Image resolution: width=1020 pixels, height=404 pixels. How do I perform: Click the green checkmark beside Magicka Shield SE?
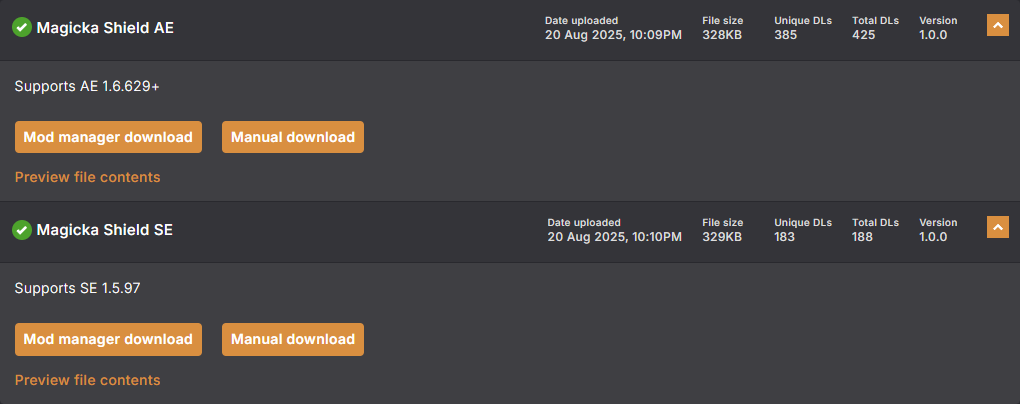tap(22, 230)
